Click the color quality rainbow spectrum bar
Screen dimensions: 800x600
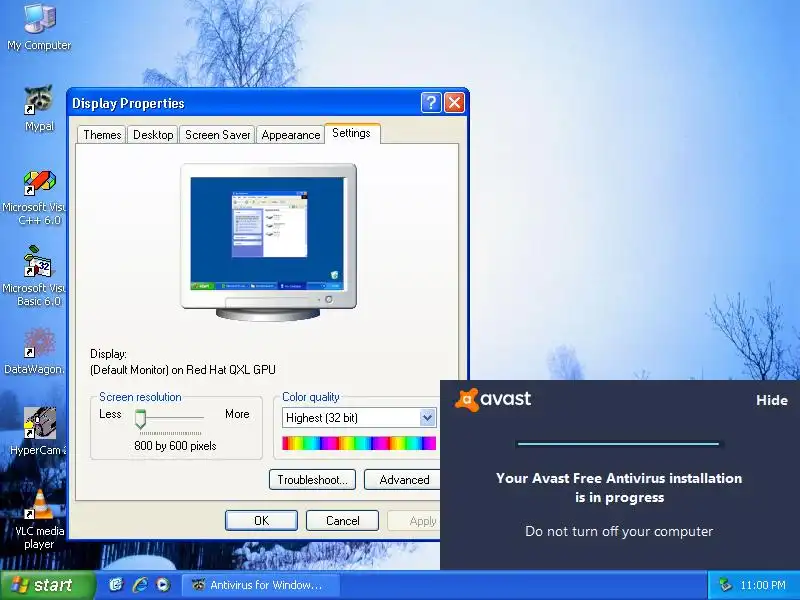[359, 443]
